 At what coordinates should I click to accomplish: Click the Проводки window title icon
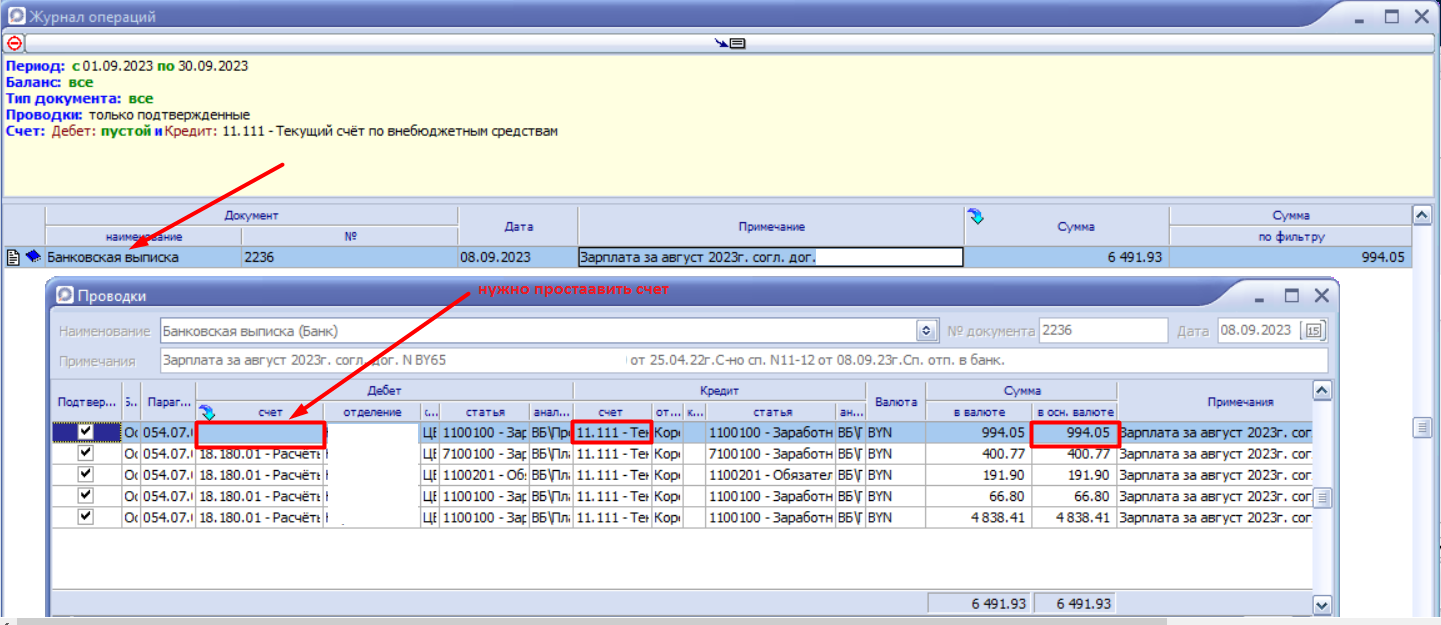(x=65, y=296)
